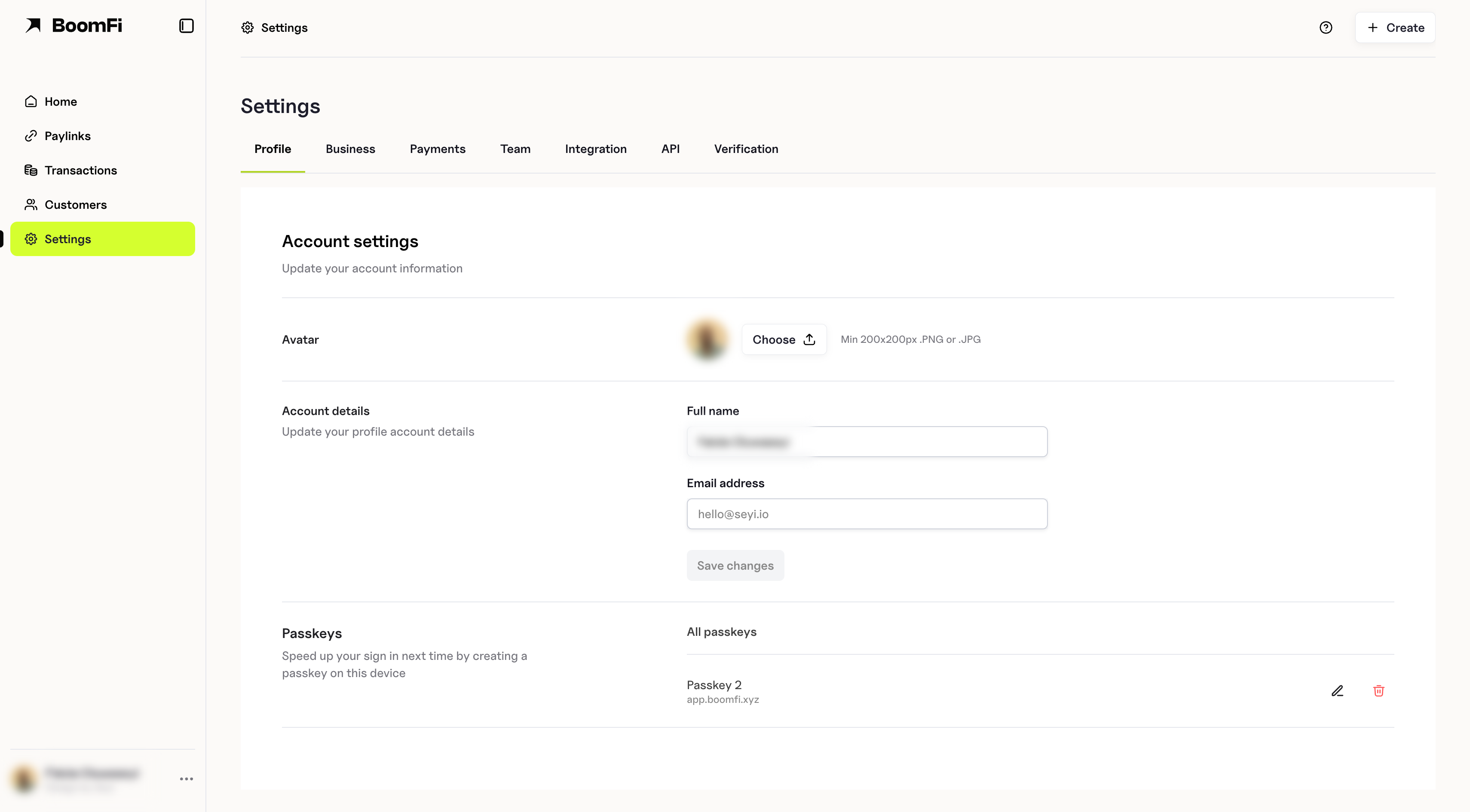Click the Email address field
Viewport: 1470px width, 812px height.
866,514
